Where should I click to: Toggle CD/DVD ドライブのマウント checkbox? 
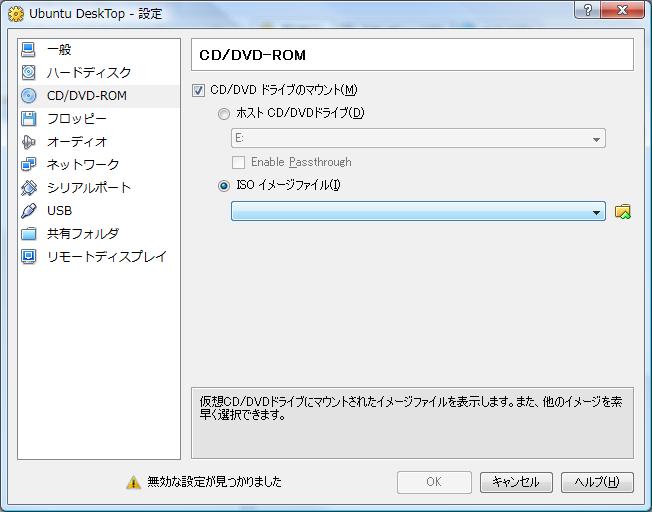(198, 90)
